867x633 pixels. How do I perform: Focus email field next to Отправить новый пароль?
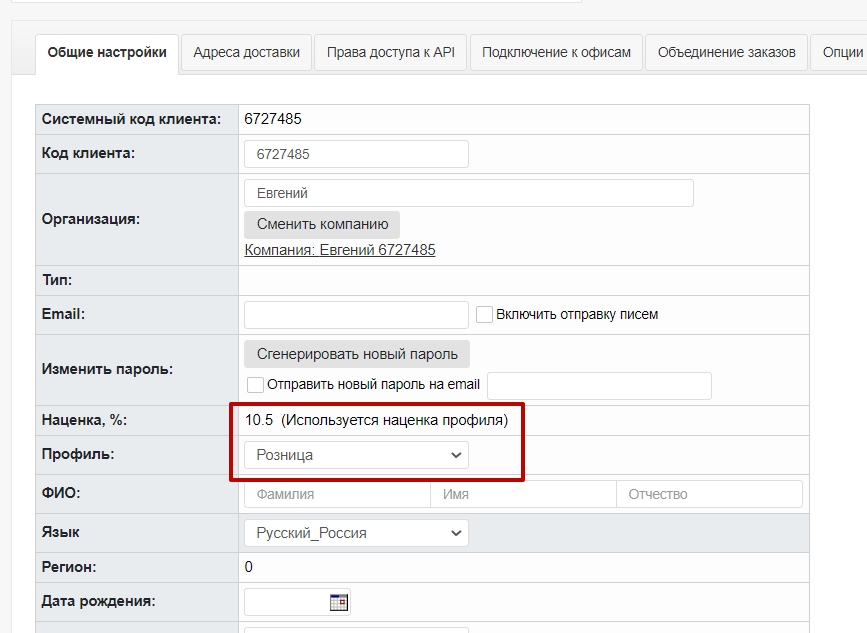click(x=599, y=386)
